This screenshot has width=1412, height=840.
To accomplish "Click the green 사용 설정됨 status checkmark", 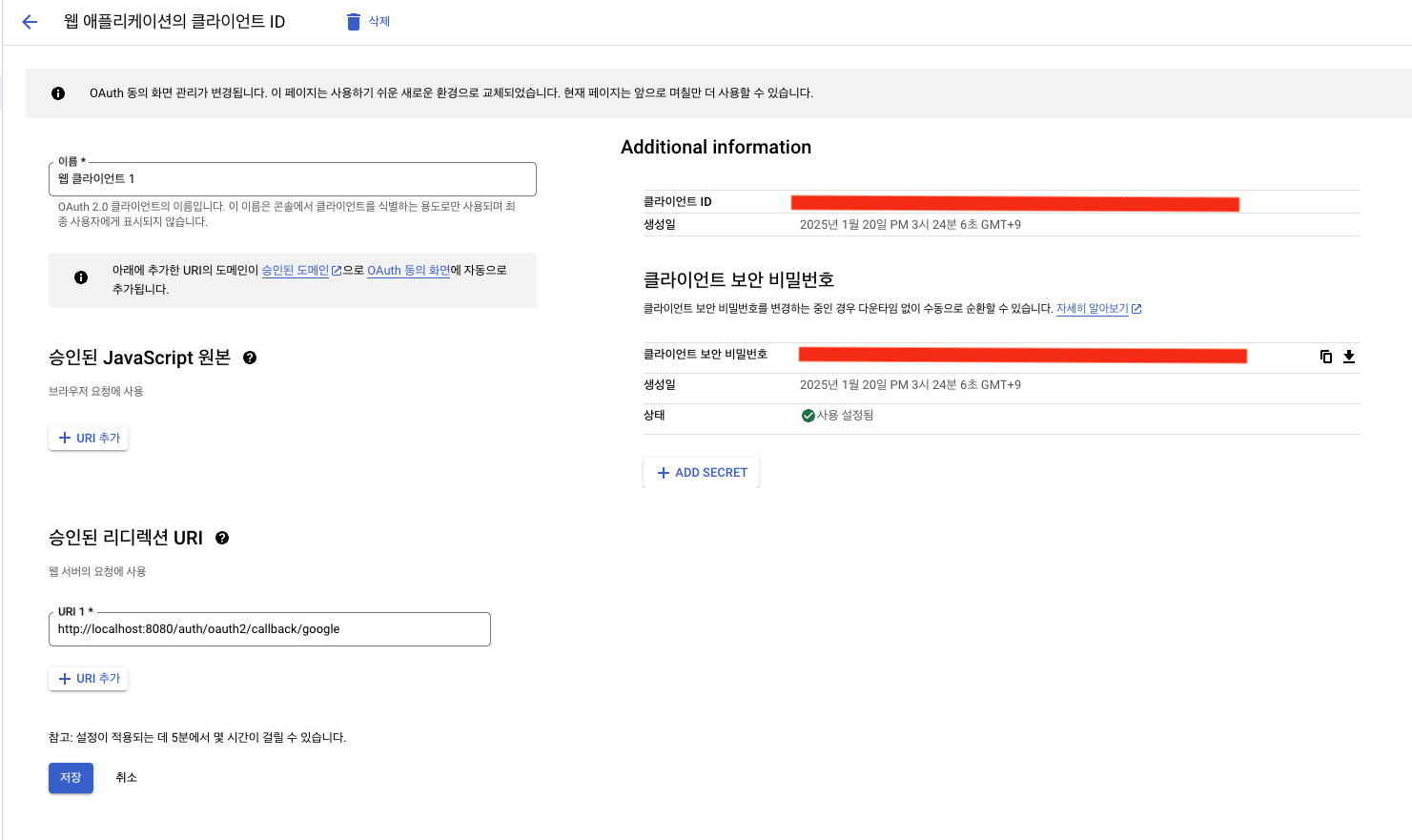I will click(x=808, y=416).
